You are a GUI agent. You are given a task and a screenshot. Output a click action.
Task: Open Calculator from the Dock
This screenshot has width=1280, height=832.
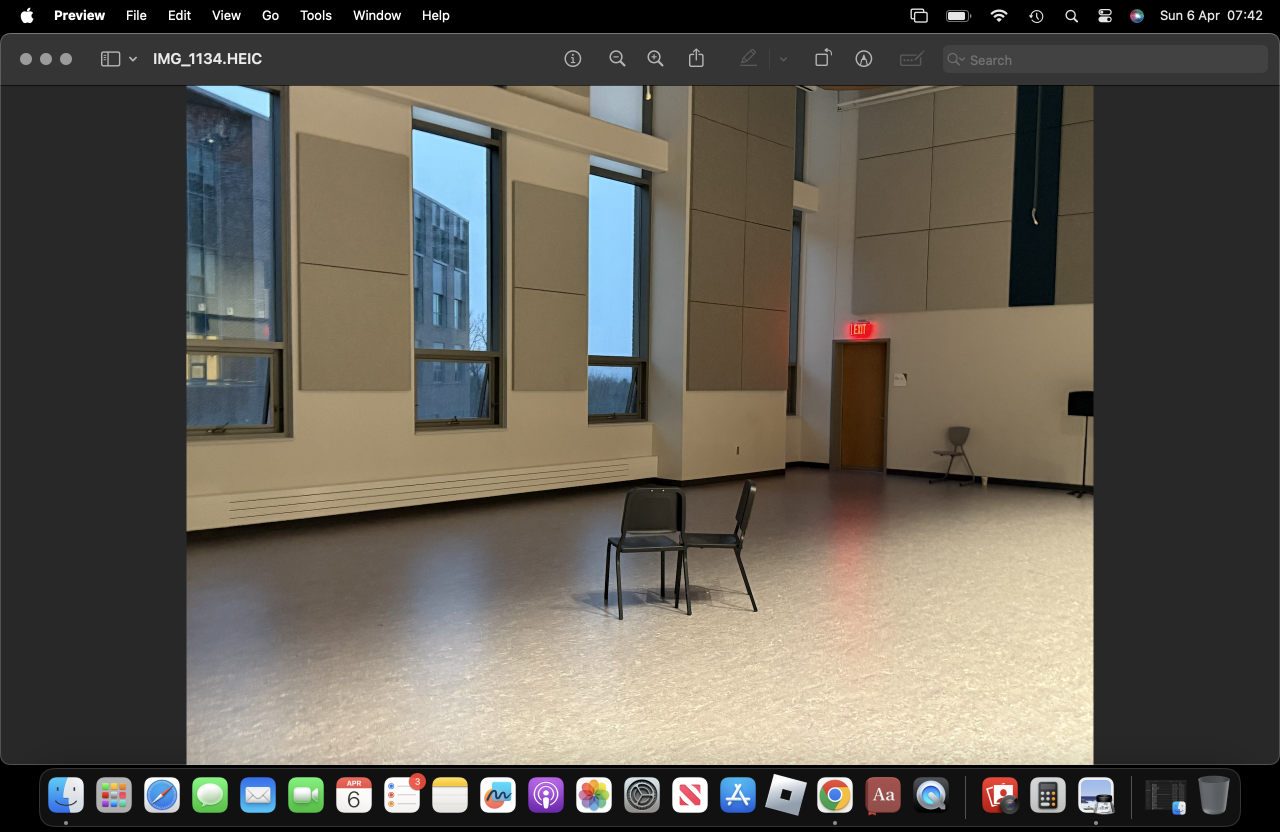1048,795
